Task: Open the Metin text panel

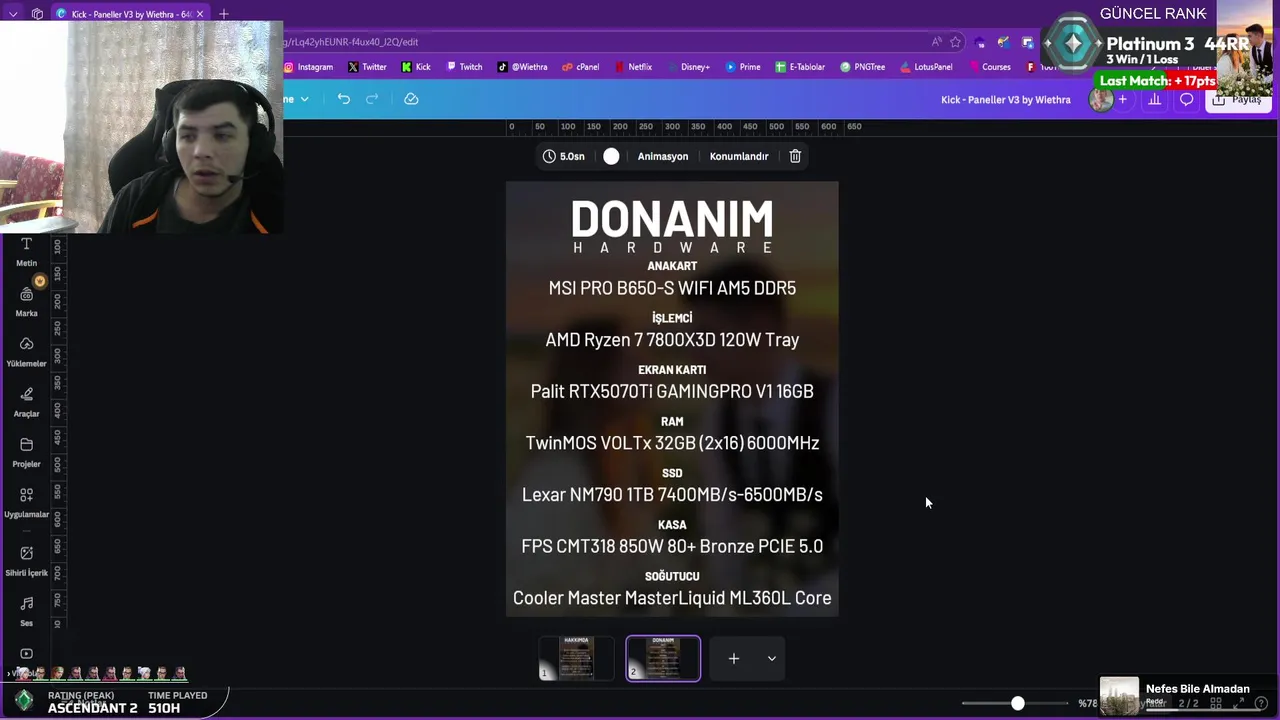Action: point(27,253)
